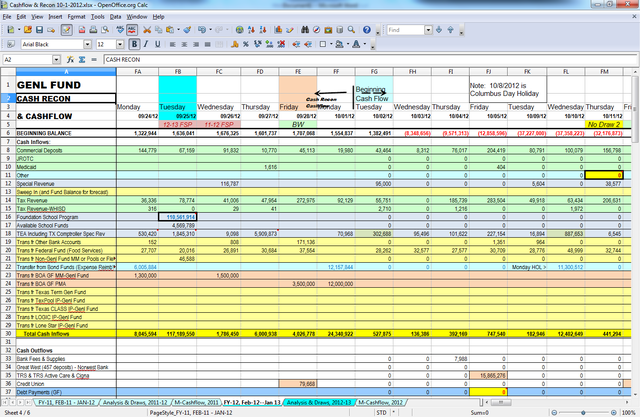Switch to FY-11, FEB-11 - JAN-12 tab
The width and height of the screenshot is (640, 417).
(66, 402)
